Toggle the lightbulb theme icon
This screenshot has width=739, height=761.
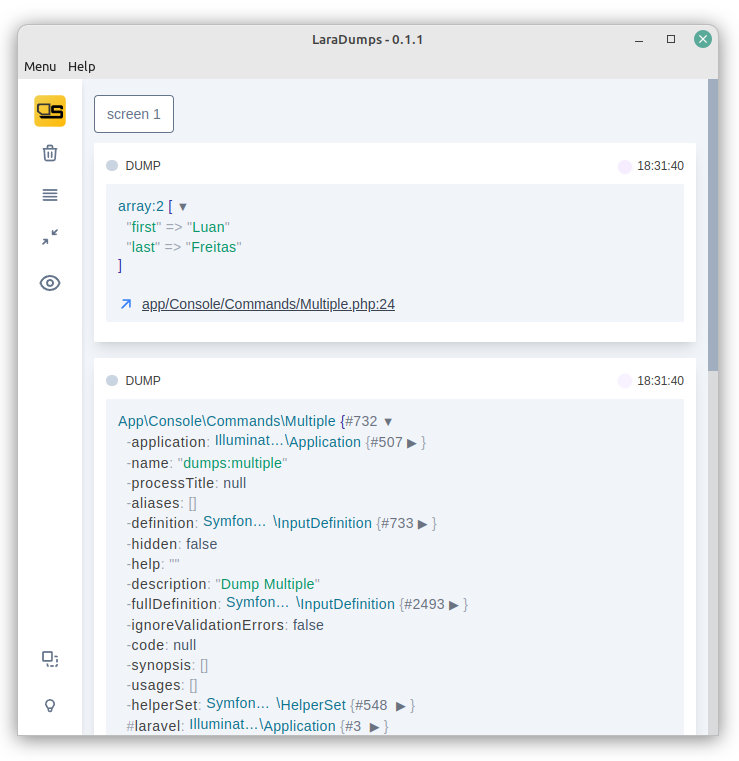tap(50, 706)
